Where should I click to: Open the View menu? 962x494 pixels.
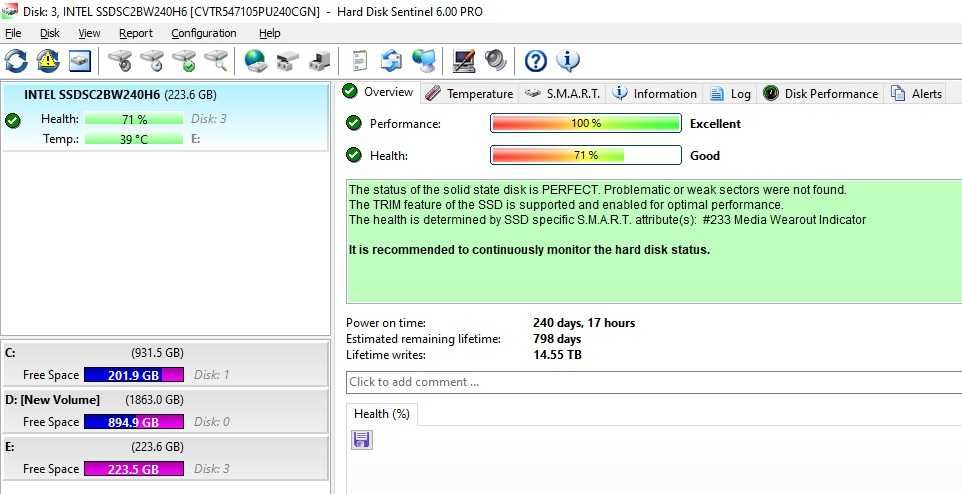[89, 33]
